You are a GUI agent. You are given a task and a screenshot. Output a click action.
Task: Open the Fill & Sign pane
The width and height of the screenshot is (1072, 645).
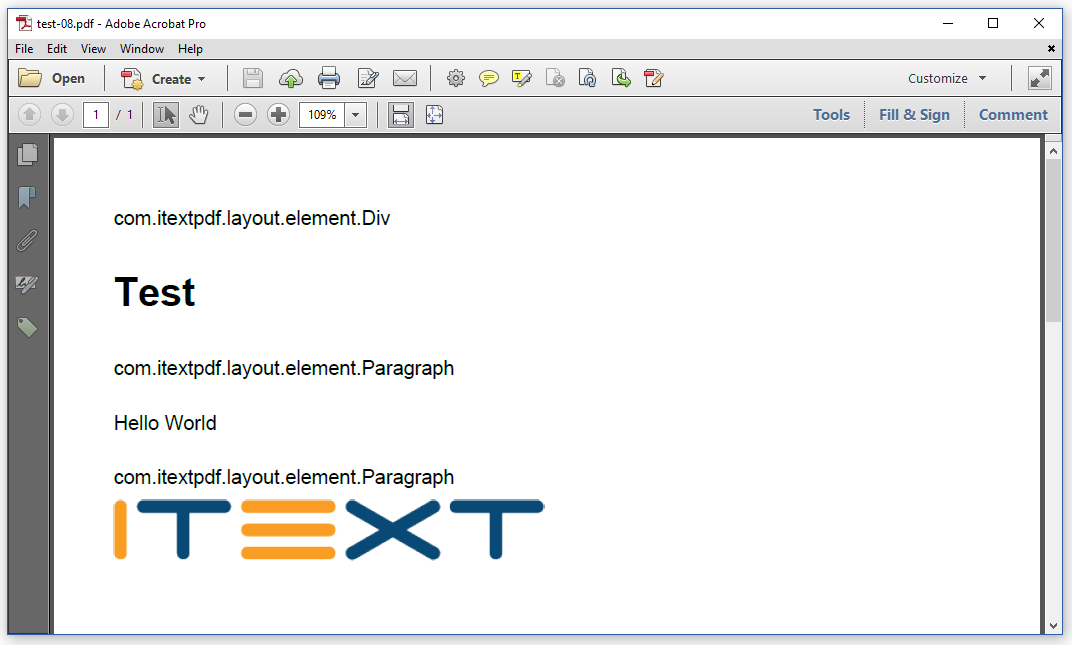point(914,115)
